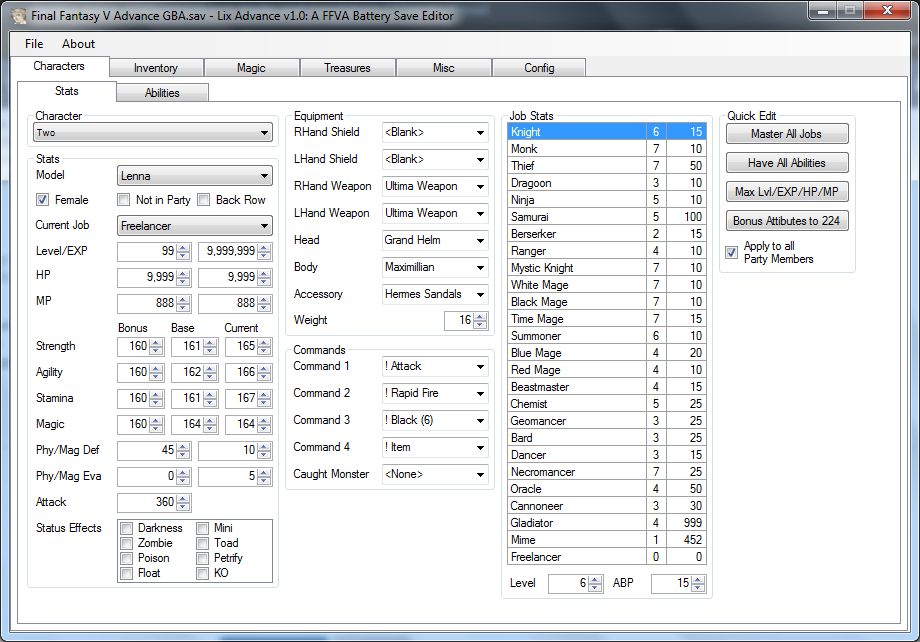
Task: Open the RHand Weapon dropdown
Action: (x=435, y=187)
